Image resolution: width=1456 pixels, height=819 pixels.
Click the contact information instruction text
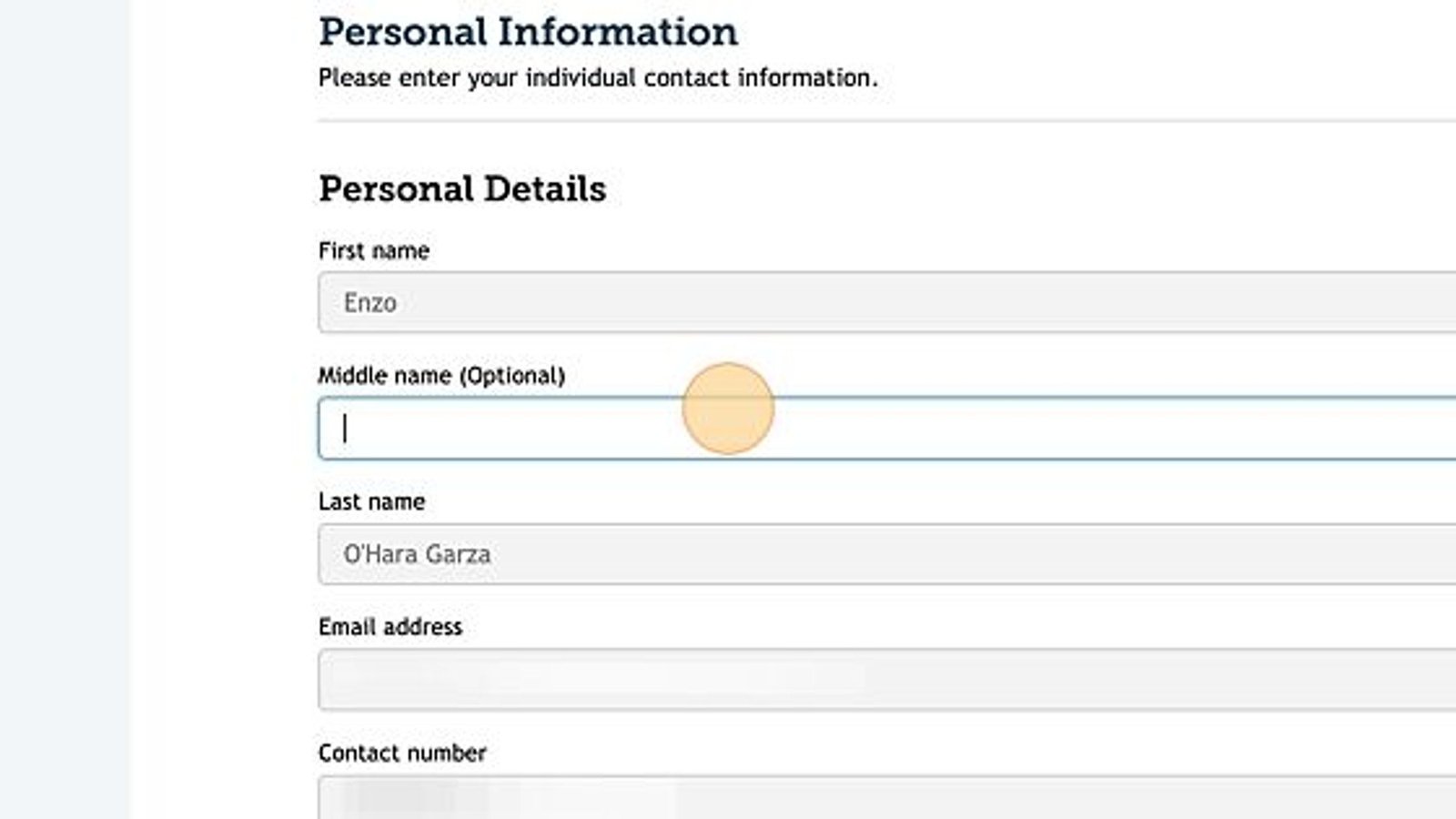click(x=598, y=77)
